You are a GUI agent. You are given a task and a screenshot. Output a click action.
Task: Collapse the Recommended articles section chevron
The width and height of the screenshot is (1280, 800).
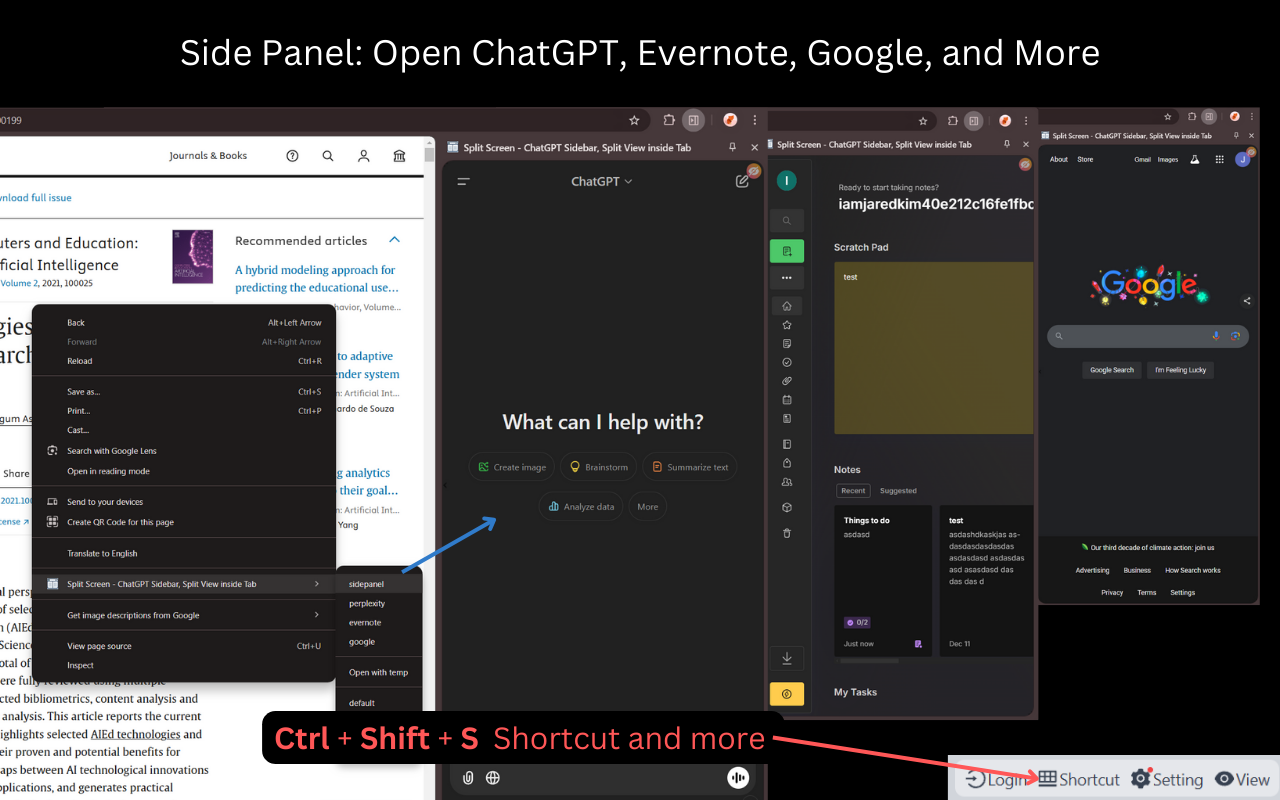(x=394, y=240)
